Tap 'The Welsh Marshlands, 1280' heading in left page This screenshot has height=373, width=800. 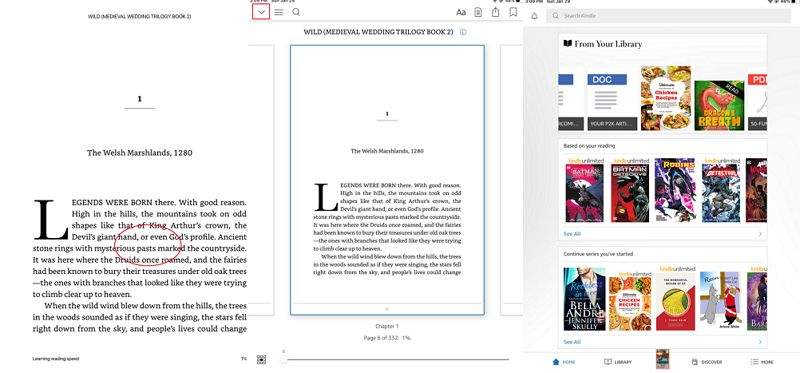click(139, 153)
